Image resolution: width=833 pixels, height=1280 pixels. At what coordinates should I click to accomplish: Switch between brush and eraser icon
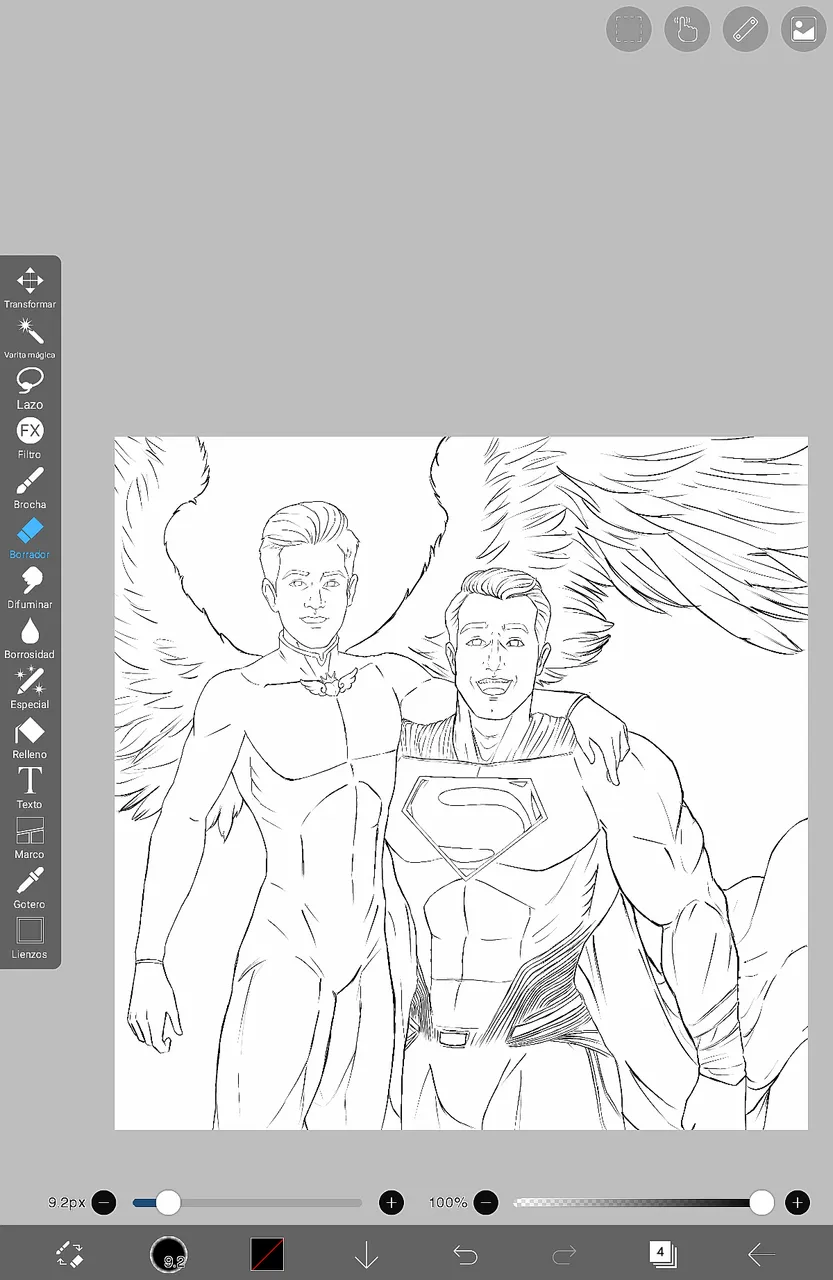pos(69,1254)
